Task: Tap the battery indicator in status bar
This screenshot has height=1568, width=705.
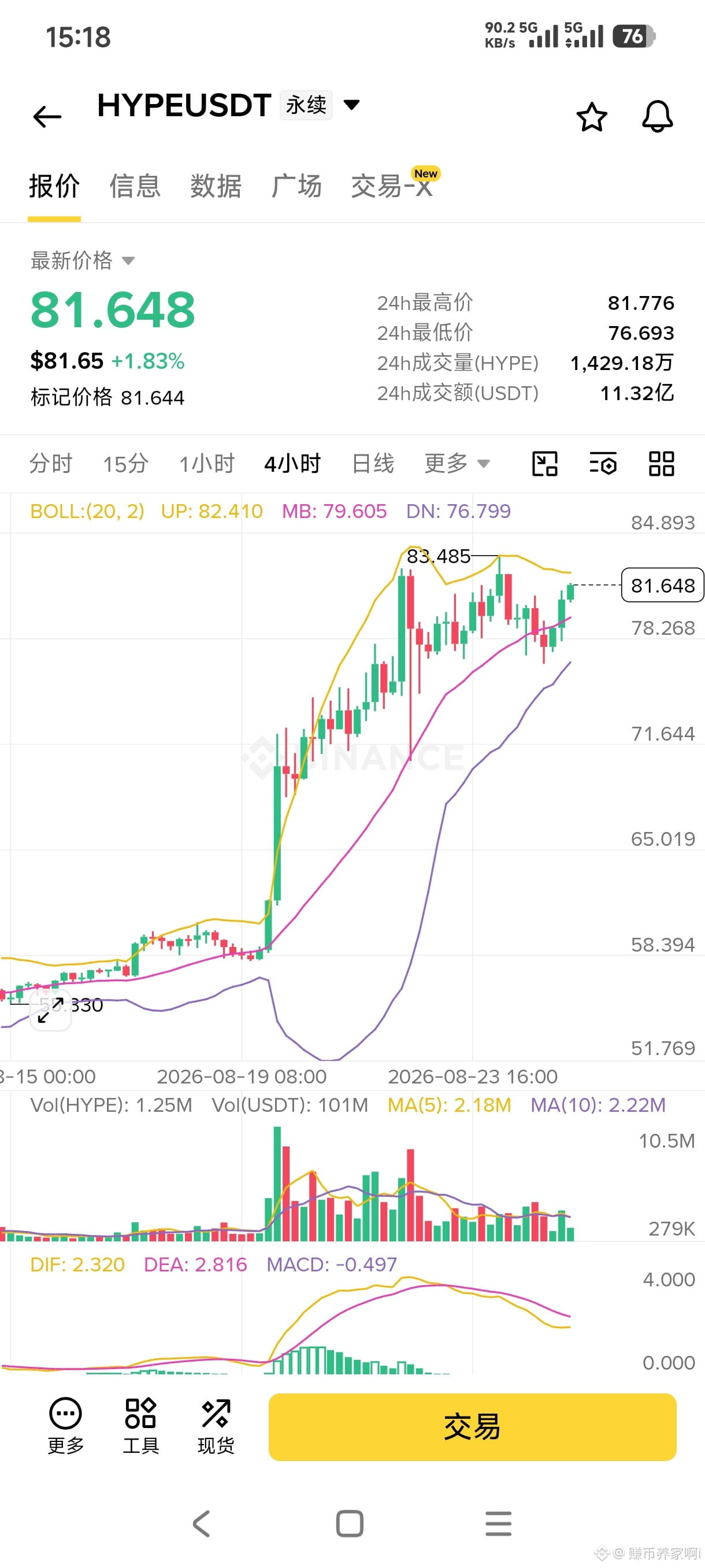Action: [634, 36]
